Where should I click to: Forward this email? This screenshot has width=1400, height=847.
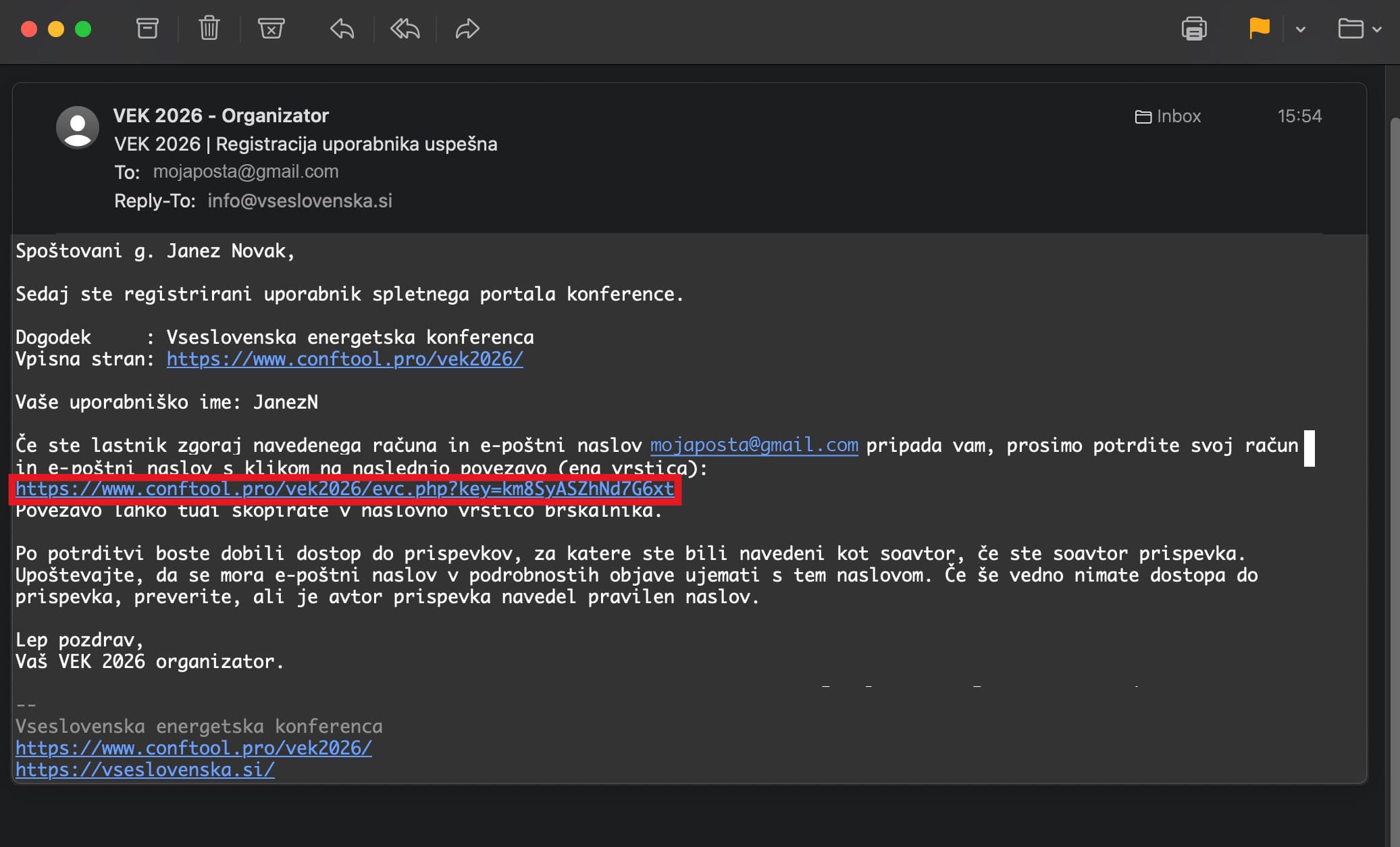click(467, 29)
